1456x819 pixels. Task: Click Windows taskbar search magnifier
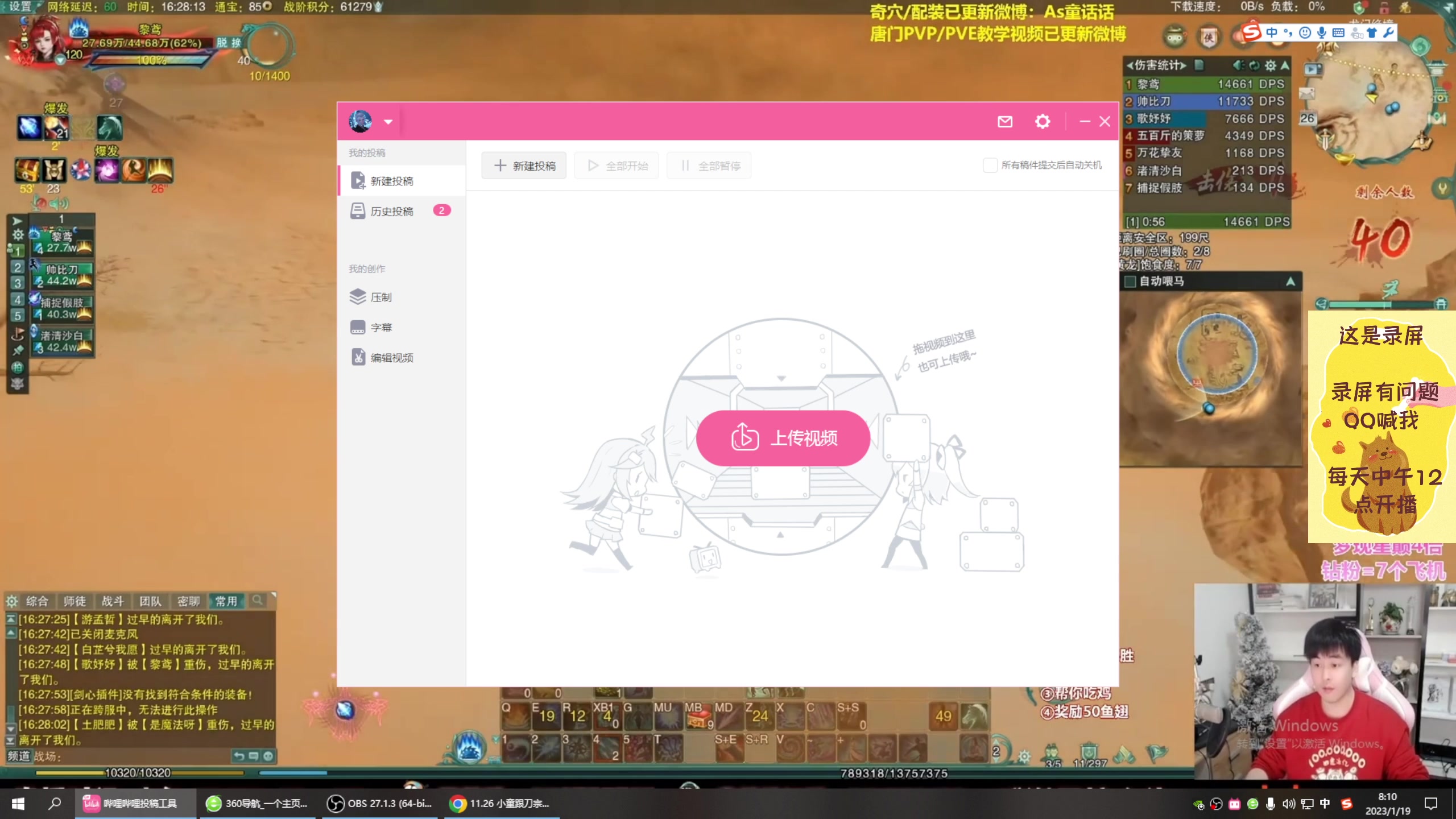pyautogui.click(x=55, y=804)
